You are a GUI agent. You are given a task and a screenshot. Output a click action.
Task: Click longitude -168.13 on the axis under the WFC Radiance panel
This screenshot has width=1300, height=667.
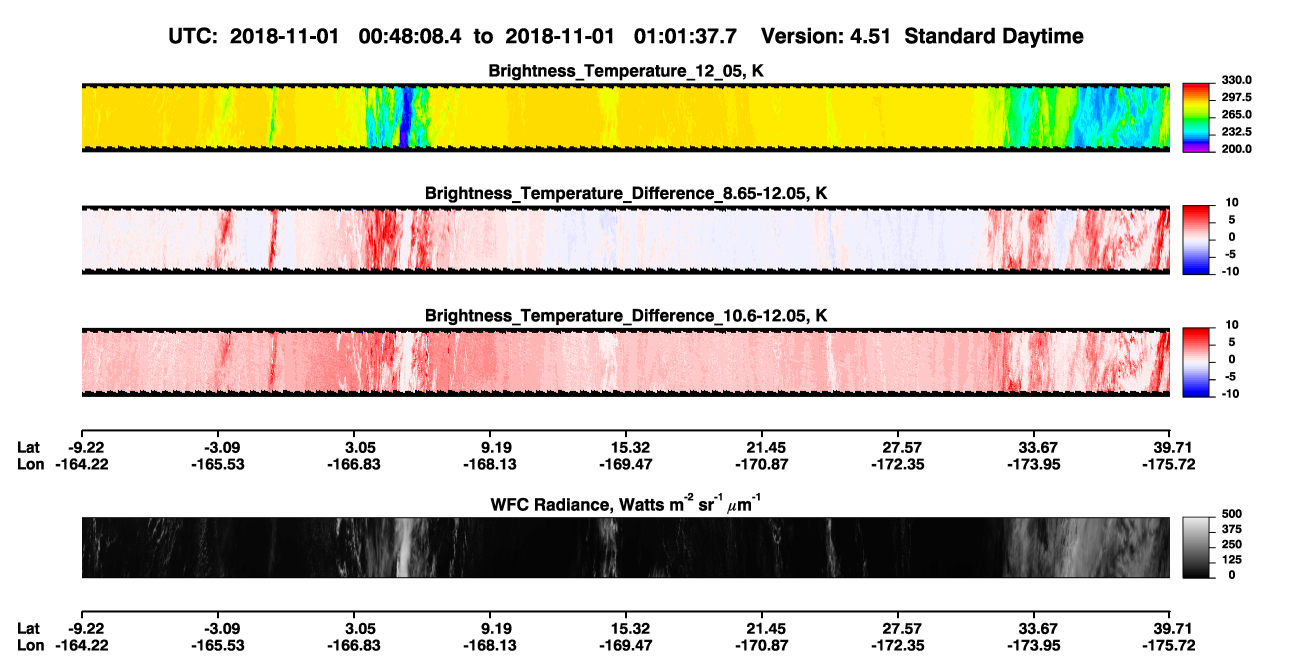[489, 645]
